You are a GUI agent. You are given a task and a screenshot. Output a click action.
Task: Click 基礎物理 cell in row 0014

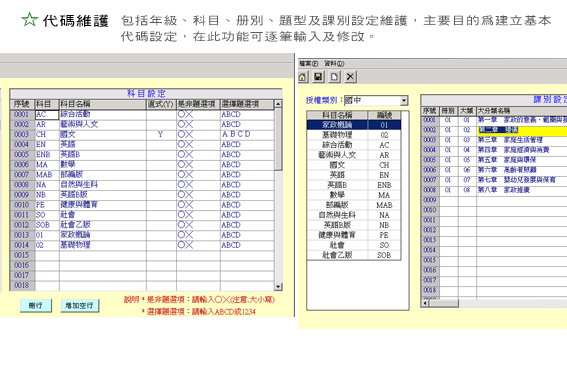point(103,245)
